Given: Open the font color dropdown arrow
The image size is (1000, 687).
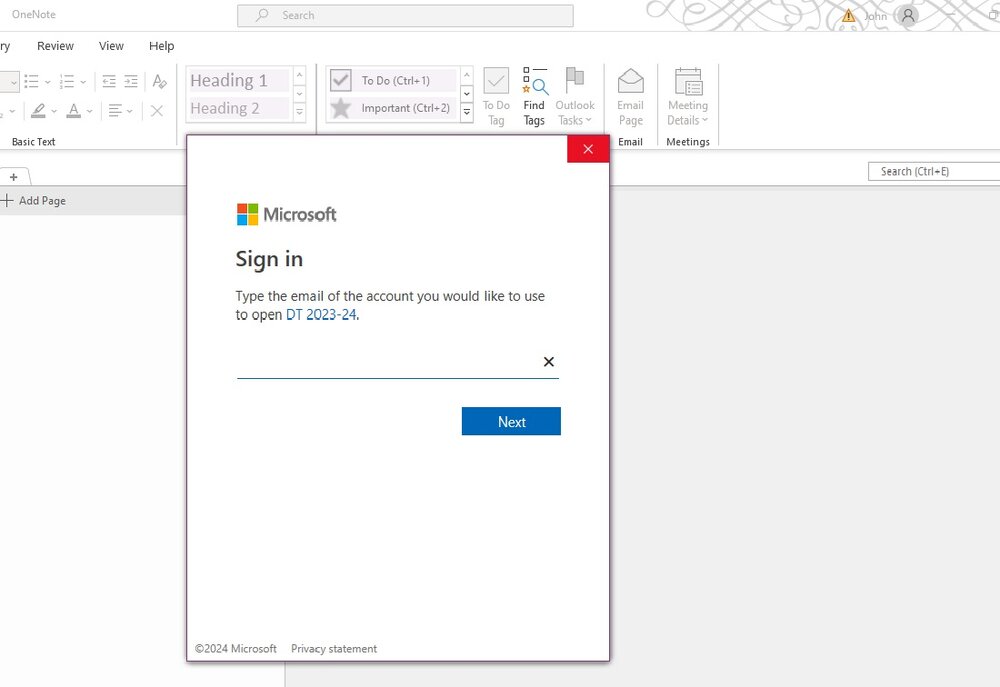Looking at the screenshot, I should tap(89, 111).
